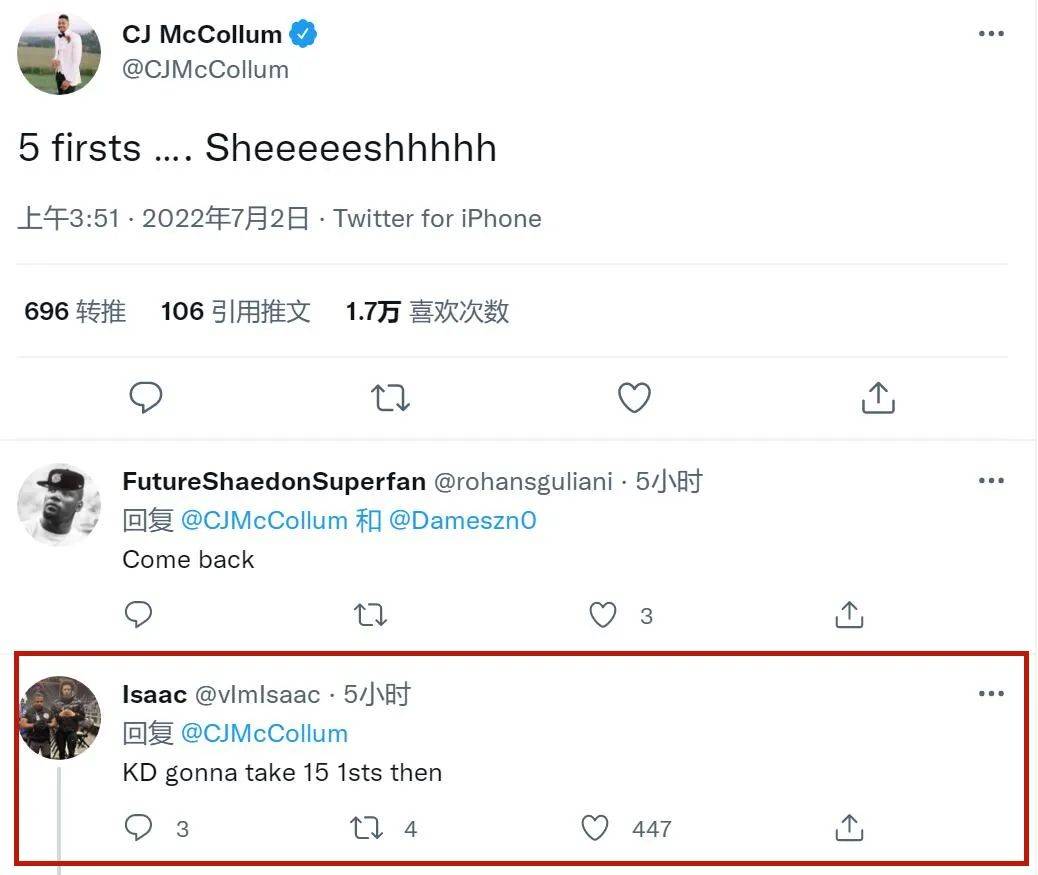Screen dimensions: 1038x875
Task: Reply to FutureShaedonSuperfan's comment
Action: [138, 615]
